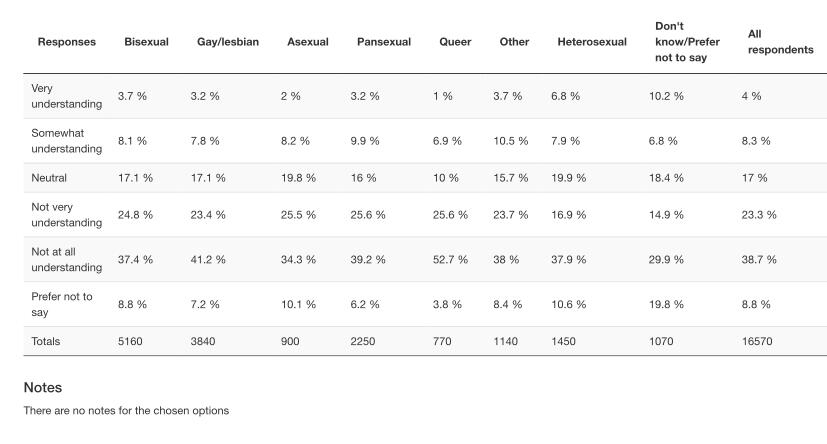The height and width of the screenshot is (444, 827).
Task: Click the Pansexual column header
Action: (384, 42)
